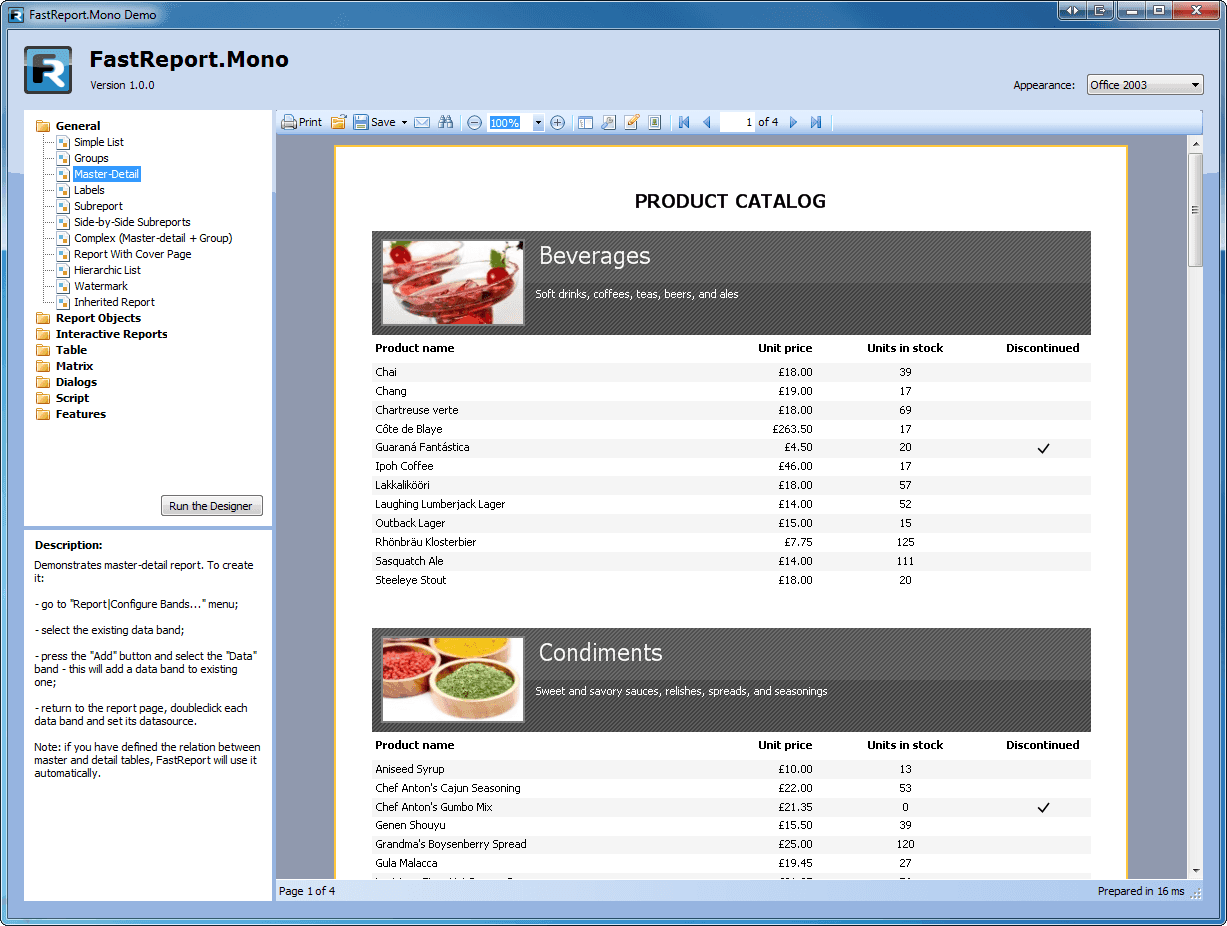Select Watermark report
1227x926 pixels.
coord(101,286)
